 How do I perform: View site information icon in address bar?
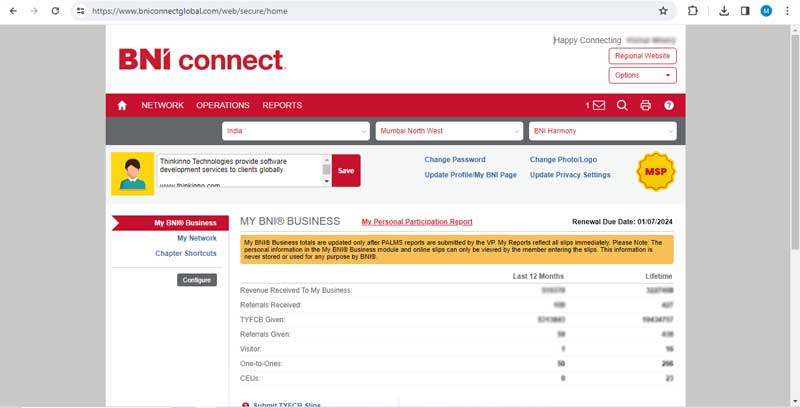click(x=80, y=11)
